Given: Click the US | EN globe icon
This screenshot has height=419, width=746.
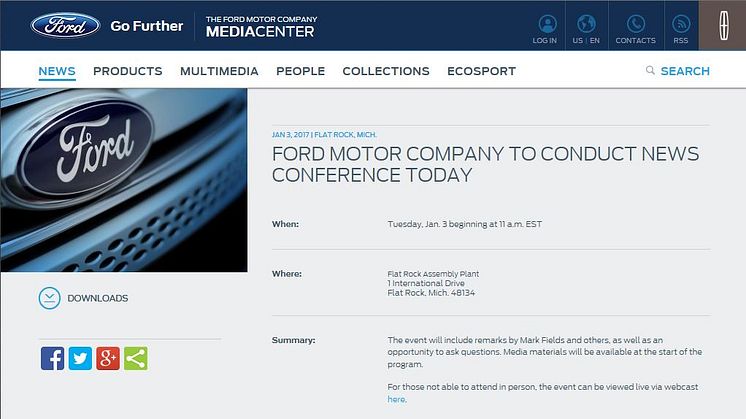Looking at the screenshot, I should [x=587, y=24].
